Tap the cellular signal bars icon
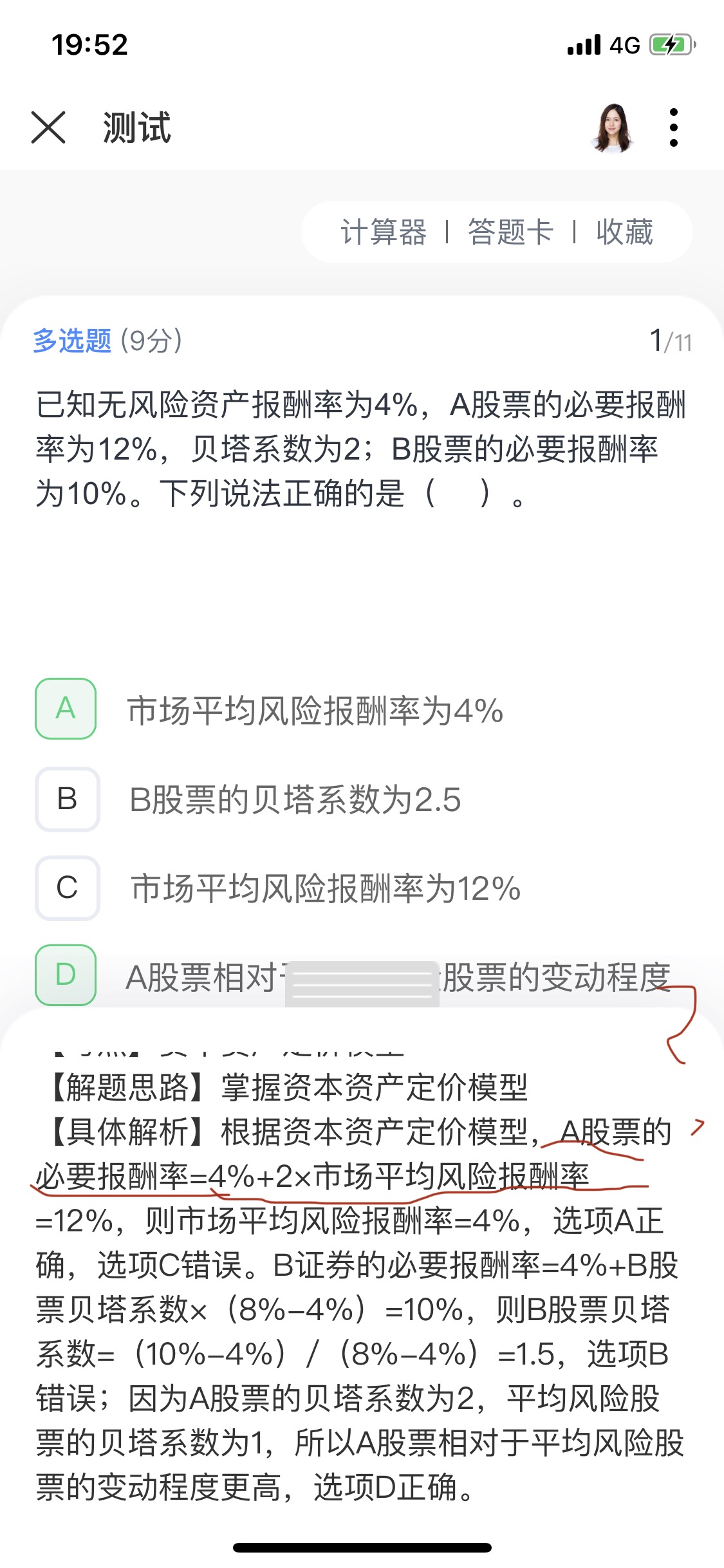 [x=584, y=46]
